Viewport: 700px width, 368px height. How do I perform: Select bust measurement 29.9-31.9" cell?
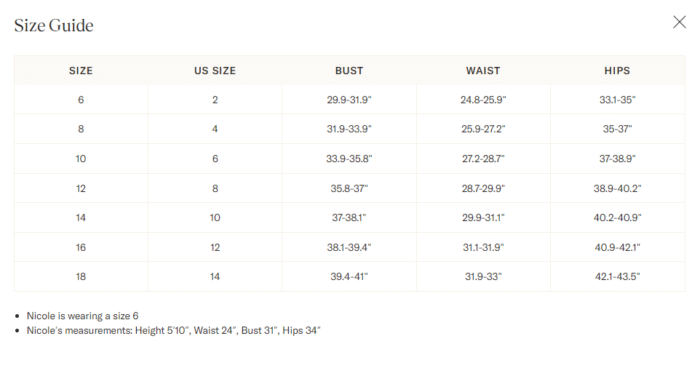pyautogui.click(x=349, y=100)
